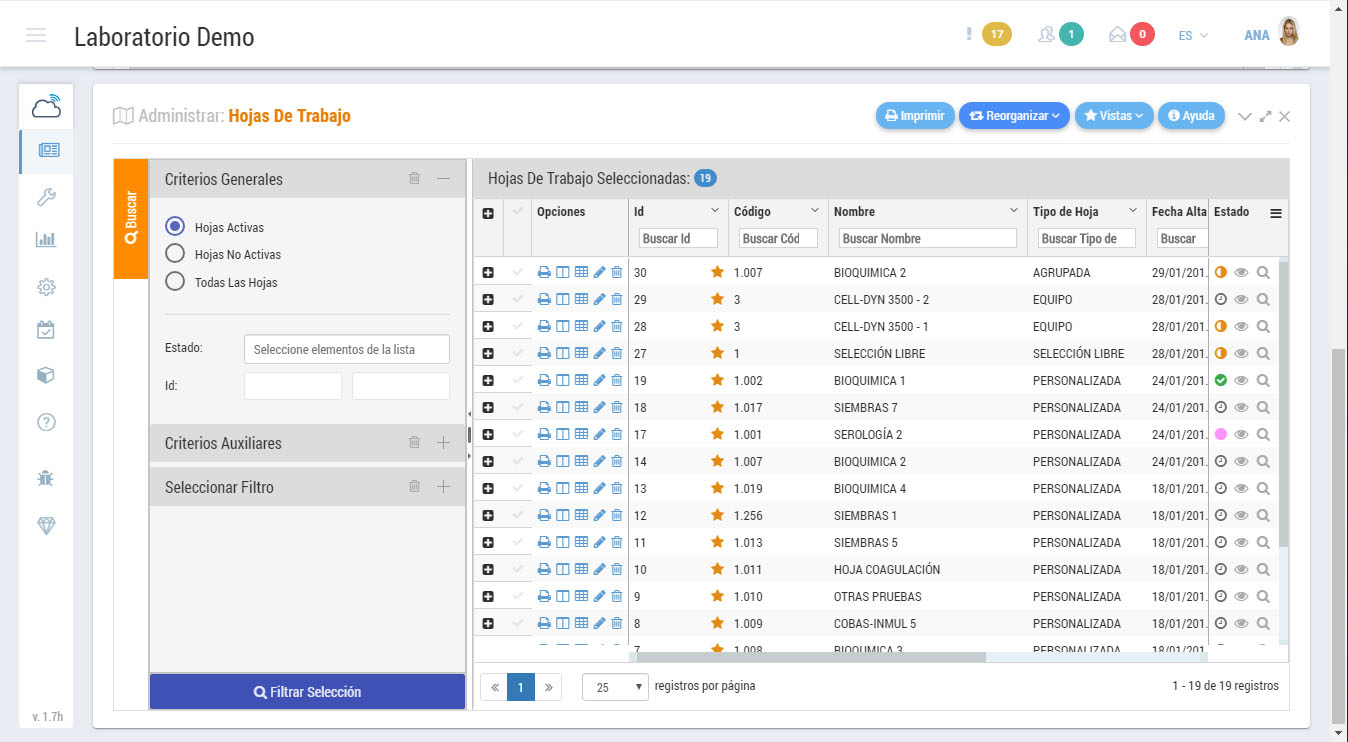Select Hojas Activas radio button
Image resolution: width=1348 pixels, height=742 pixels.
pyautogui.click(x=175, y=227)
